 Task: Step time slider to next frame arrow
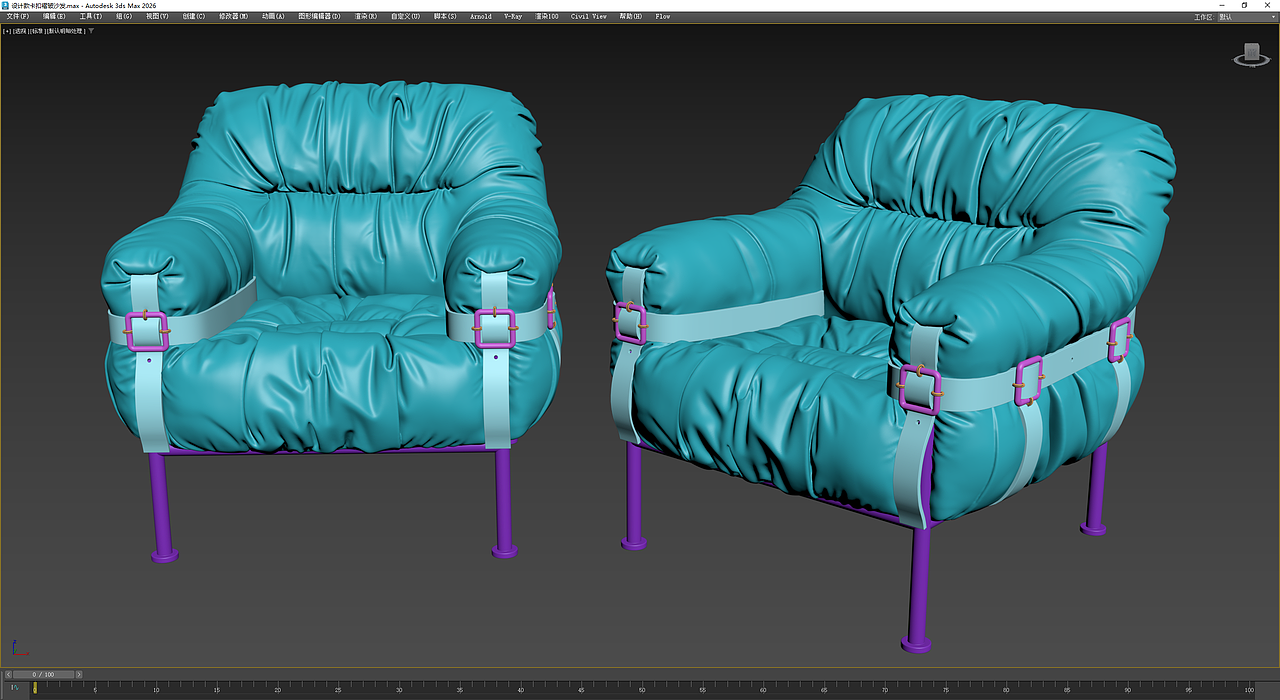(x=79, y=674)
